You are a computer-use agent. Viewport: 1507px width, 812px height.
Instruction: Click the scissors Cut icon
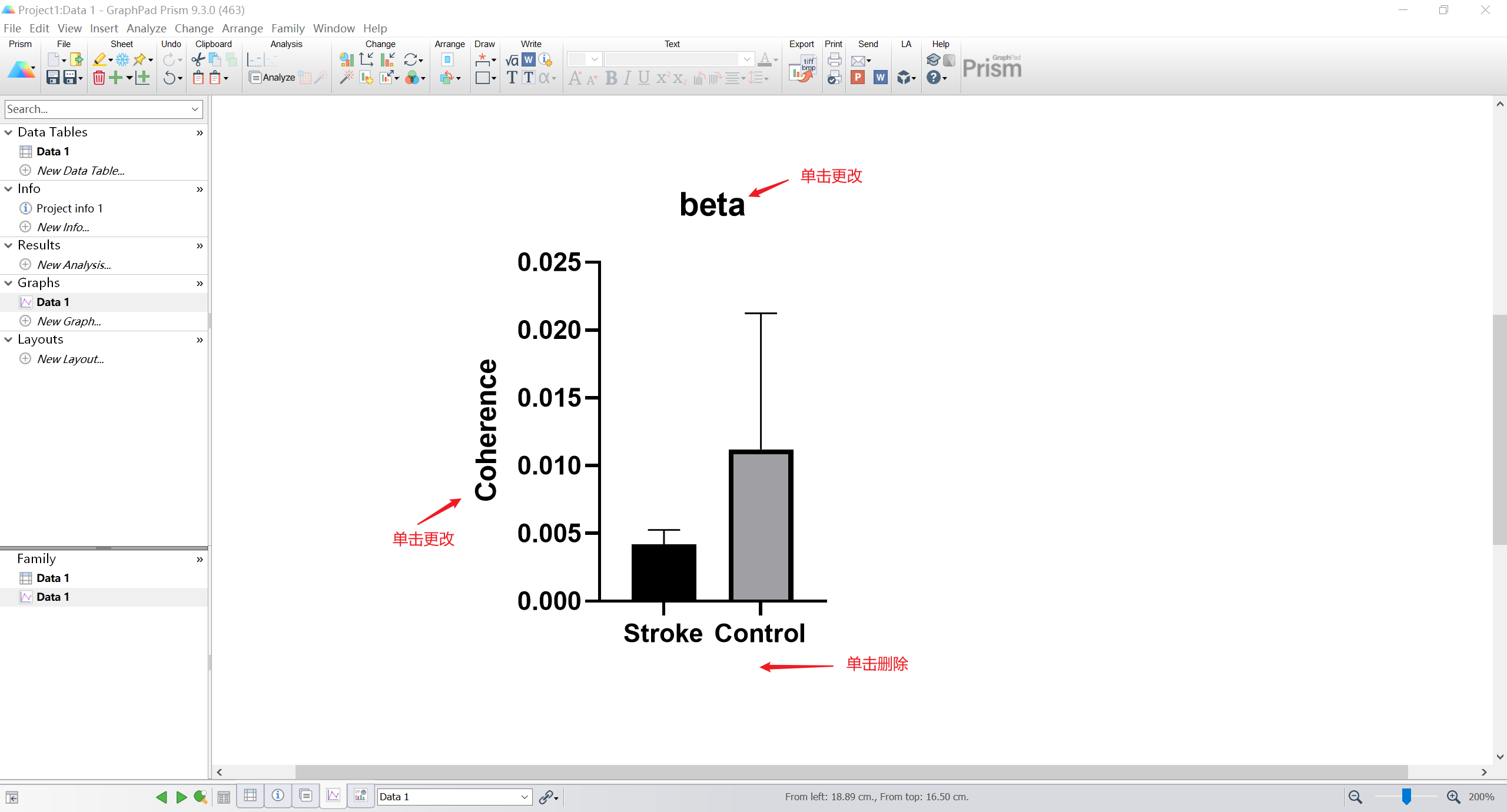(198, 59)
